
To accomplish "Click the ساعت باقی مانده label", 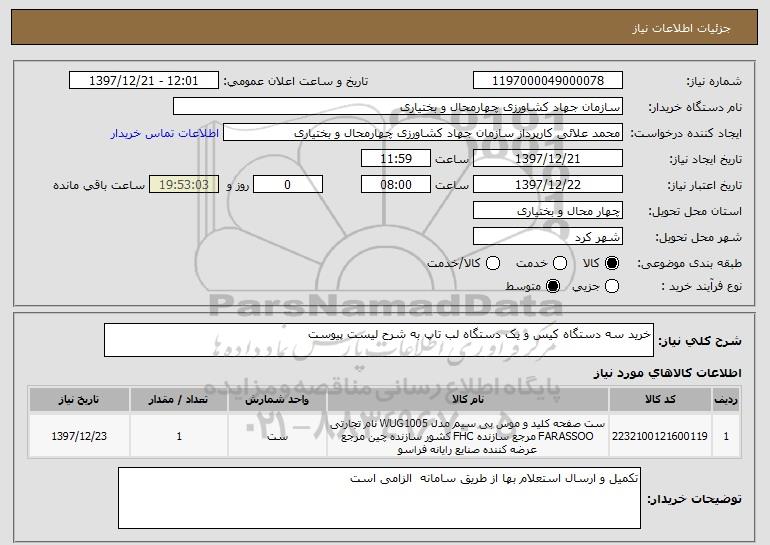I will coord(99,185).
